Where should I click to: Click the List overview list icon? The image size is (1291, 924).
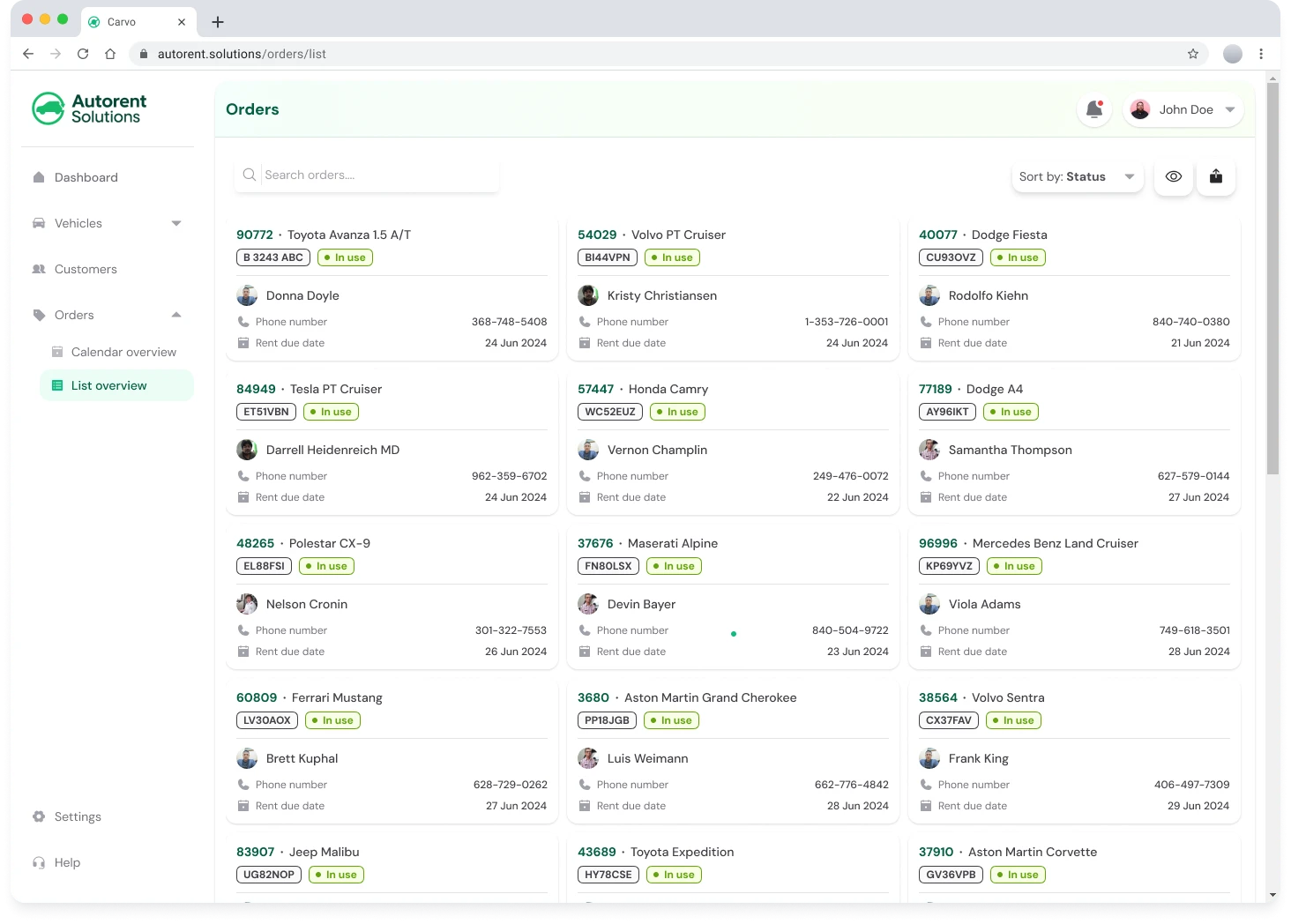coord(56,385)
